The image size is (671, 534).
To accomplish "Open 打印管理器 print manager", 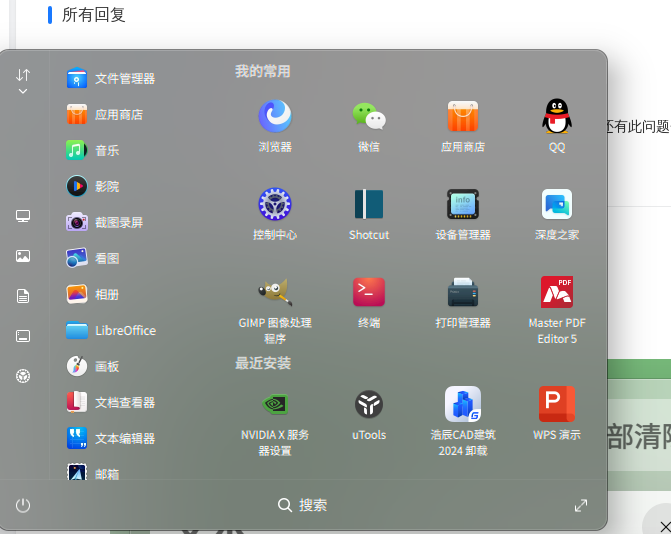I will point(463,302).
